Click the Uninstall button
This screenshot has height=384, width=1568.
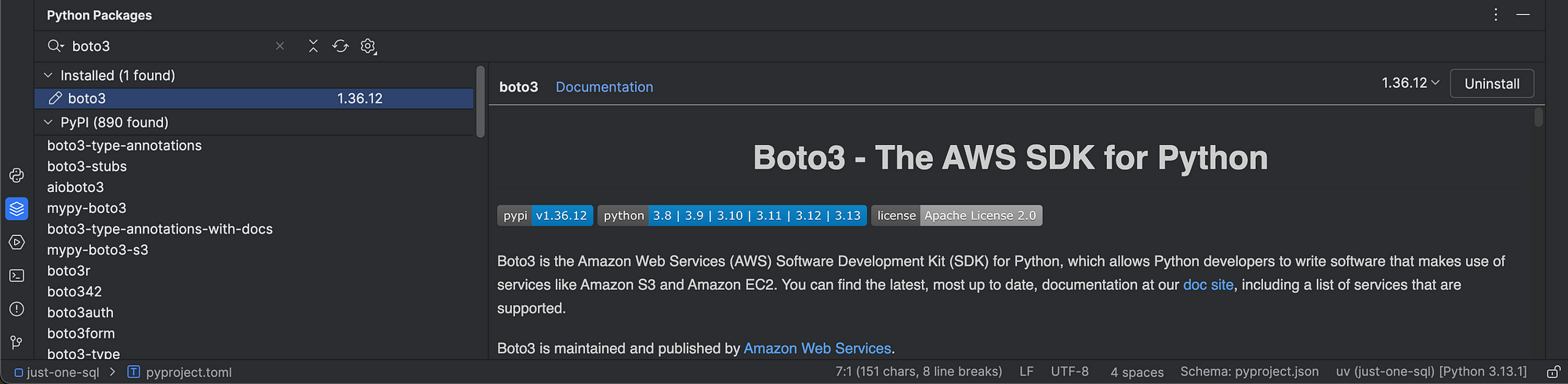click(x=1491, y=84)
